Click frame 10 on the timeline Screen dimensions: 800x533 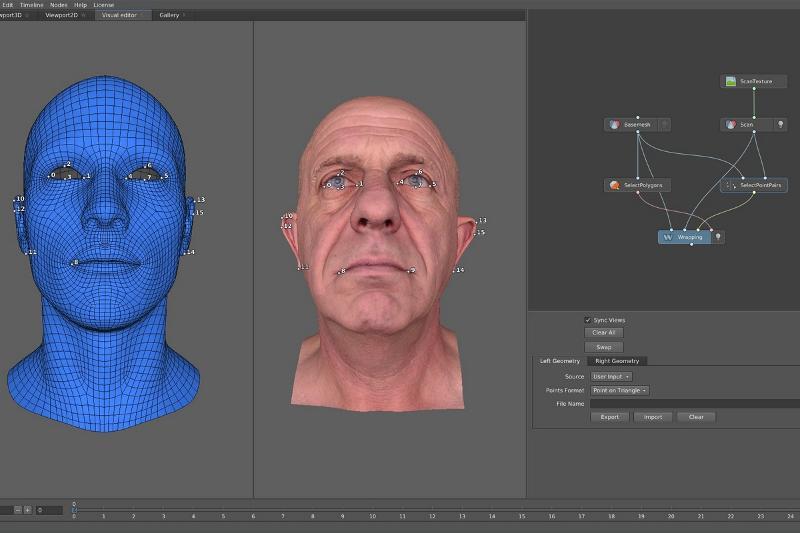372,516
